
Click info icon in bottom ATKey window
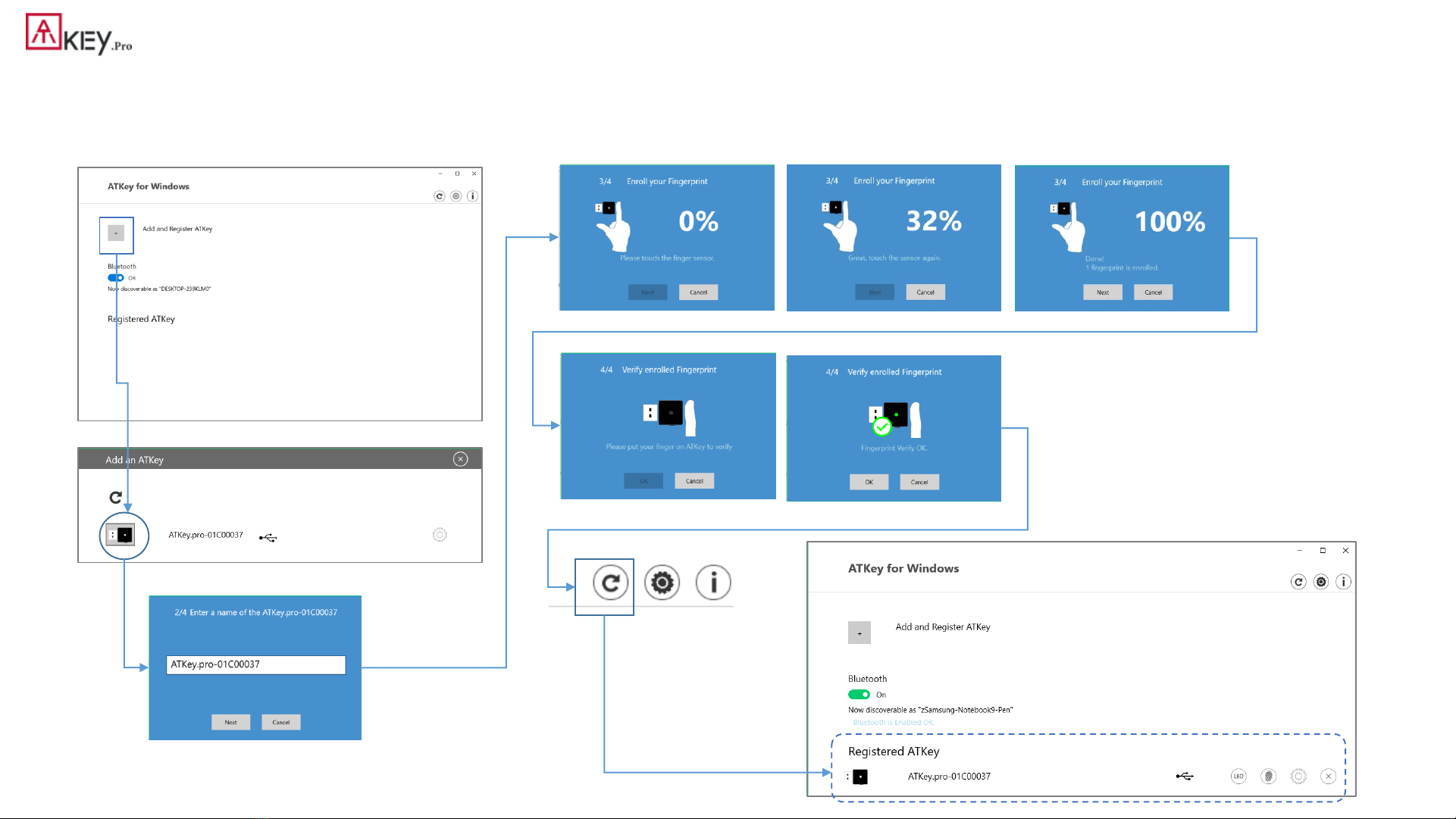pos(1343,582)
